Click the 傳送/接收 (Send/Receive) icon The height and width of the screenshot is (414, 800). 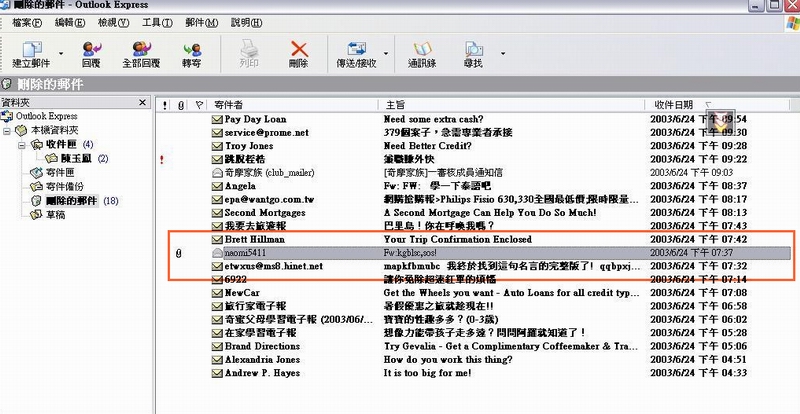358,53
